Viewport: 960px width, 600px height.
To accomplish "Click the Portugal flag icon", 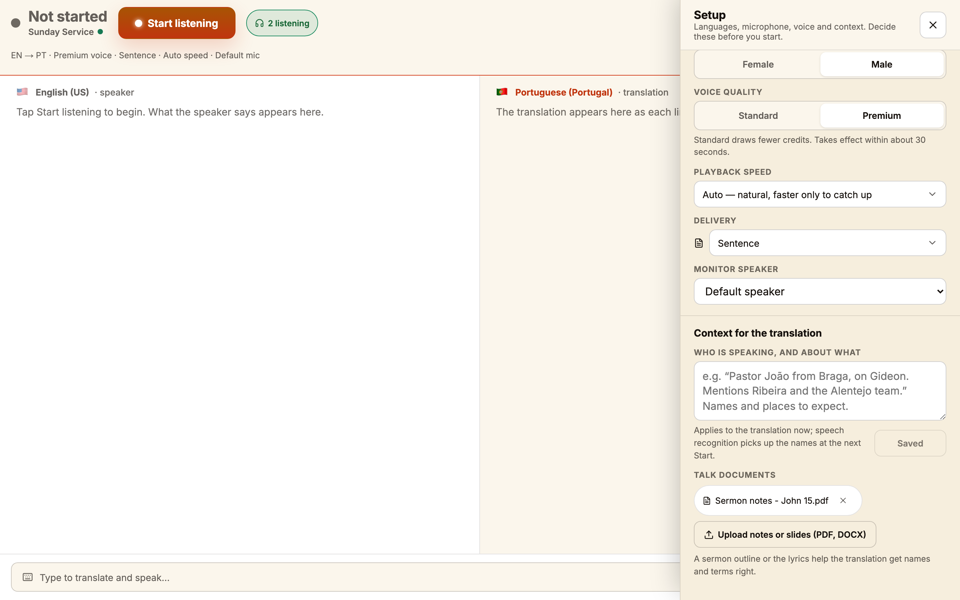I will click(502, 92).
